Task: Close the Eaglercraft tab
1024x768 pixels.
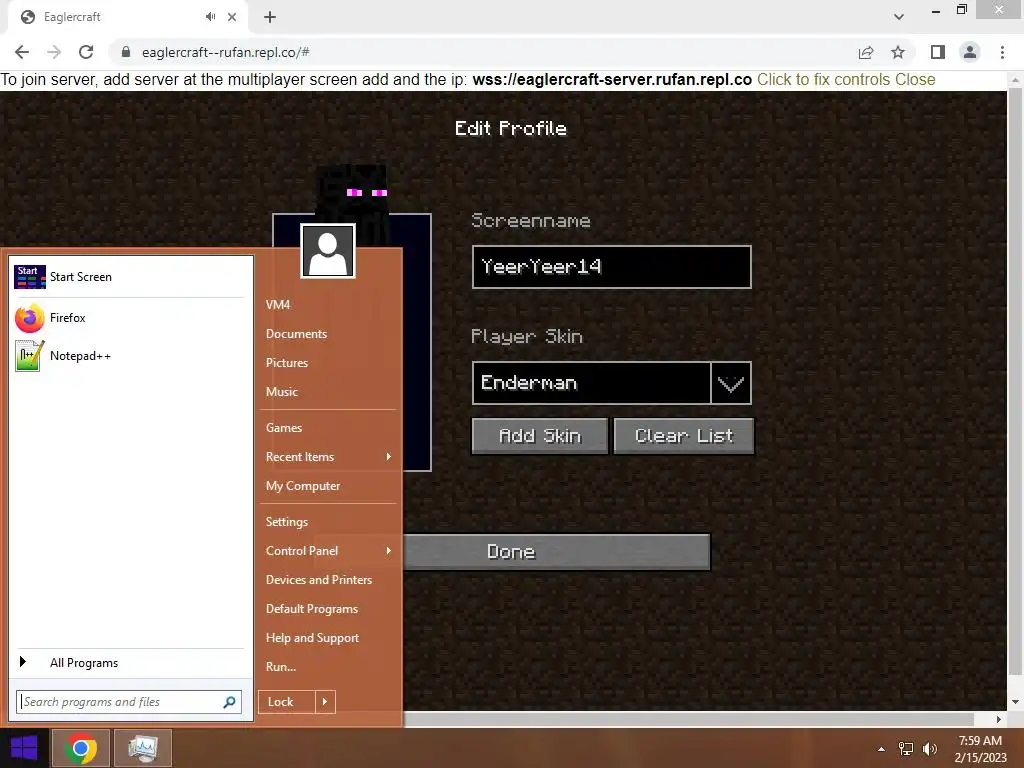Action: point(232,17)
